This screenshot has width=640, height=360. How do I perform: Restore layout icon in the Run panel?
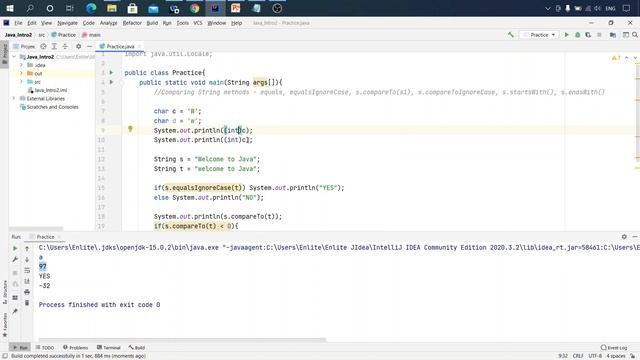pos(15,298)
